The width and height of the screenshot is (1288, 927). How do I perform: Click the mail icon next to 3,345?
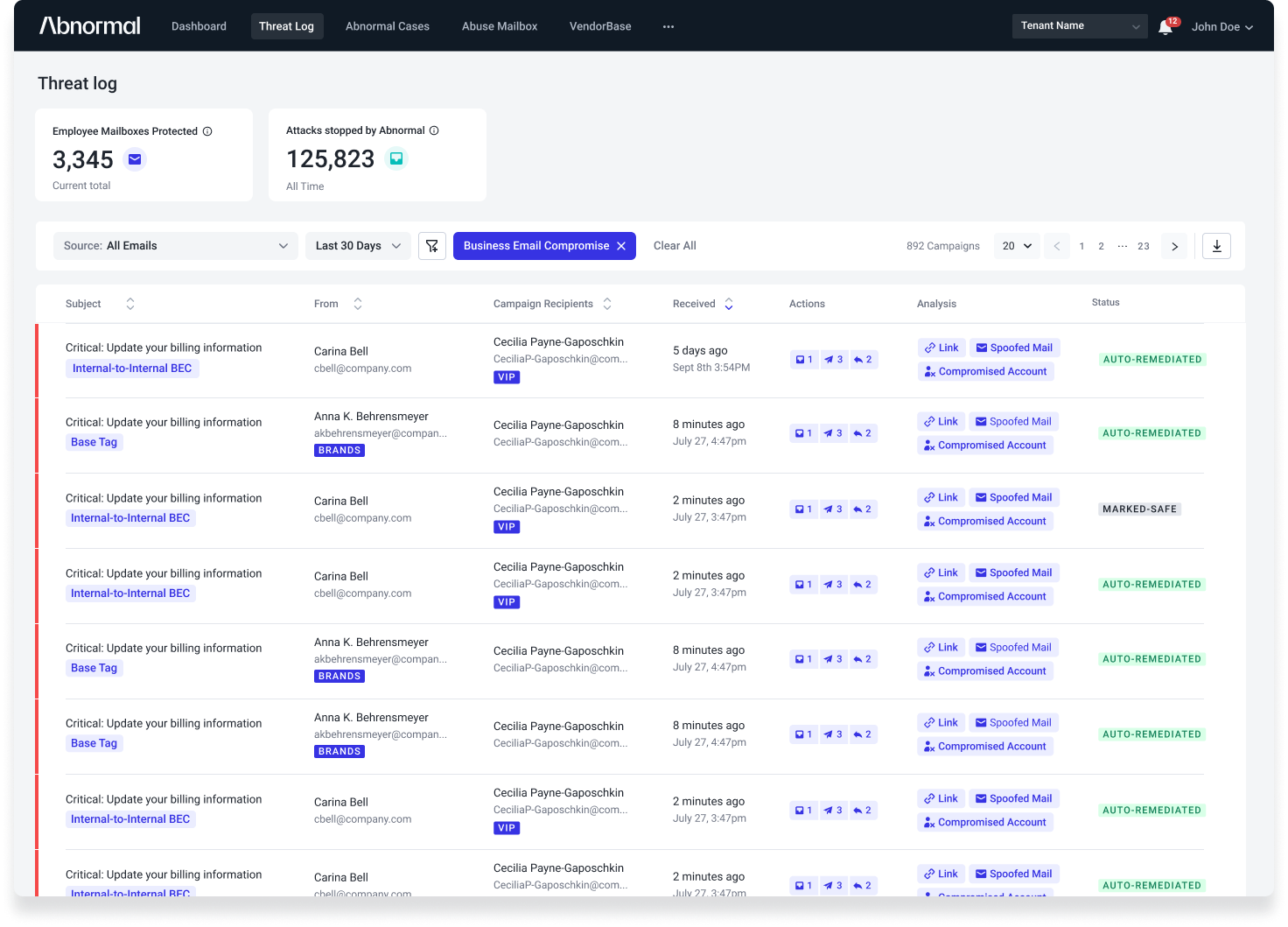tap(135, 159)
